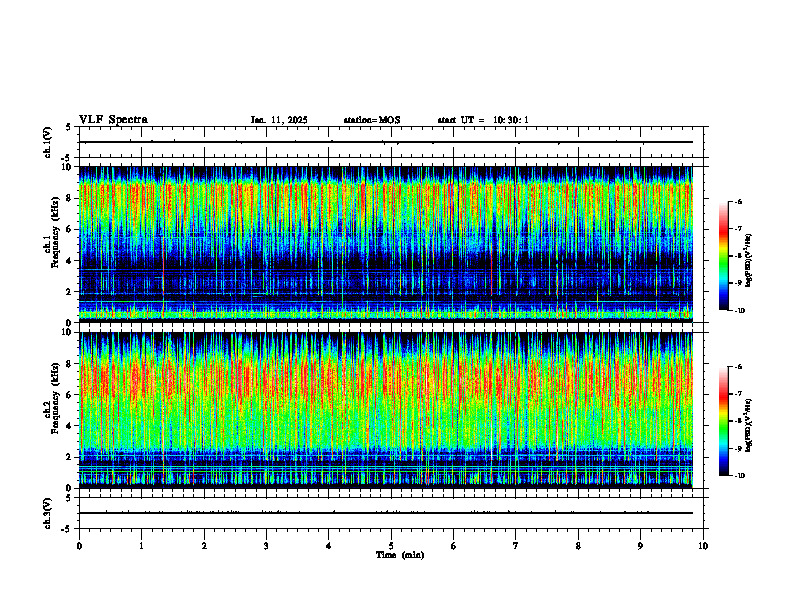Select the ch.2 "Frequency (kHz)" axis label
The image size is (792, 612).
tap(54, 397)
